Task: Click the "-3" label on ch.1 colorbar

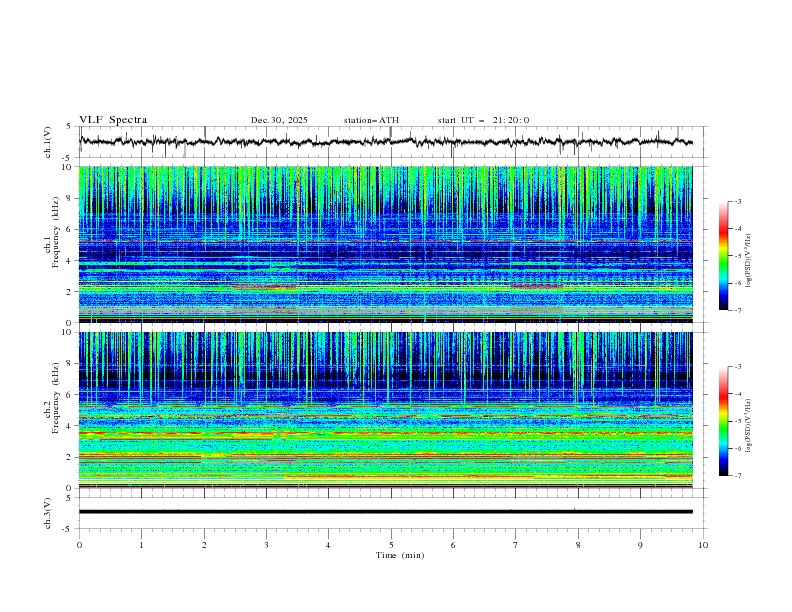Action: coord(738,202)
